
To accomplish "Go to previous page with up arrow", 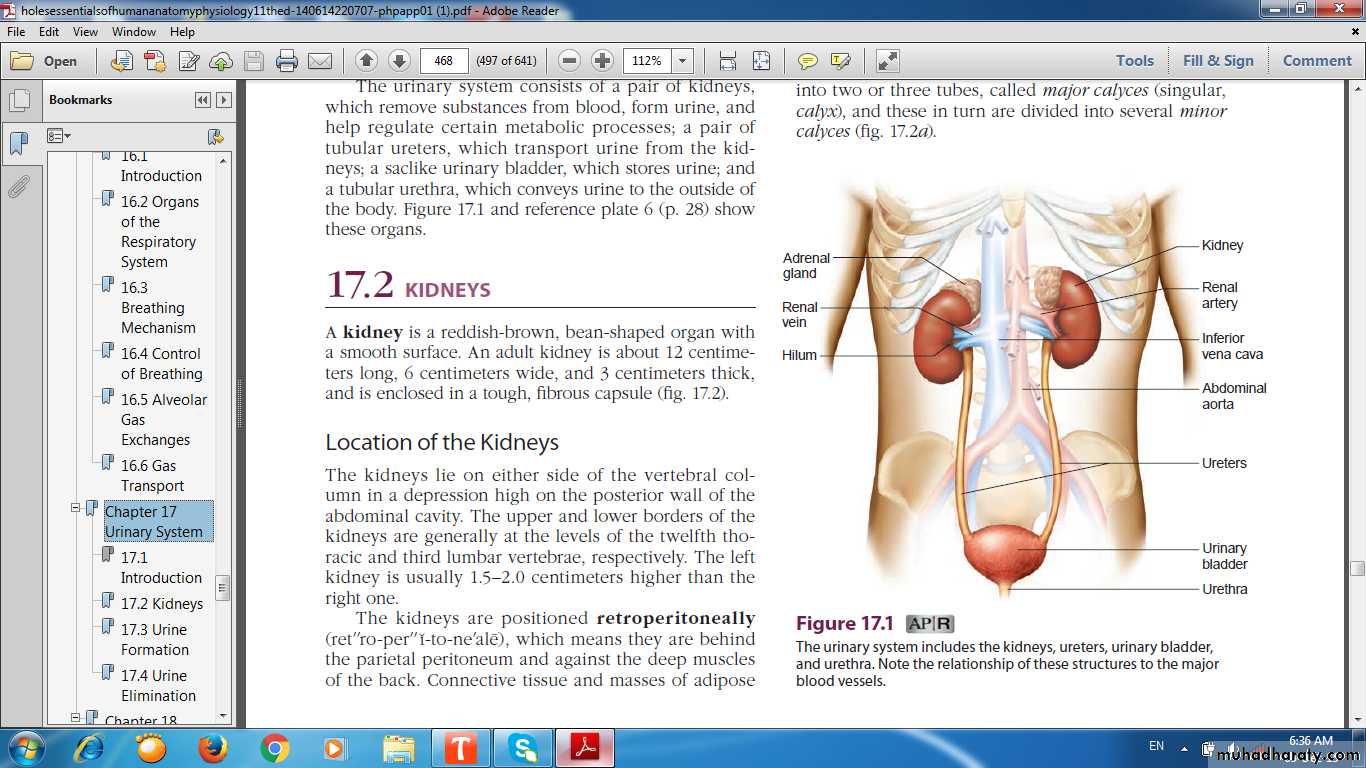I will click(366, 61).
